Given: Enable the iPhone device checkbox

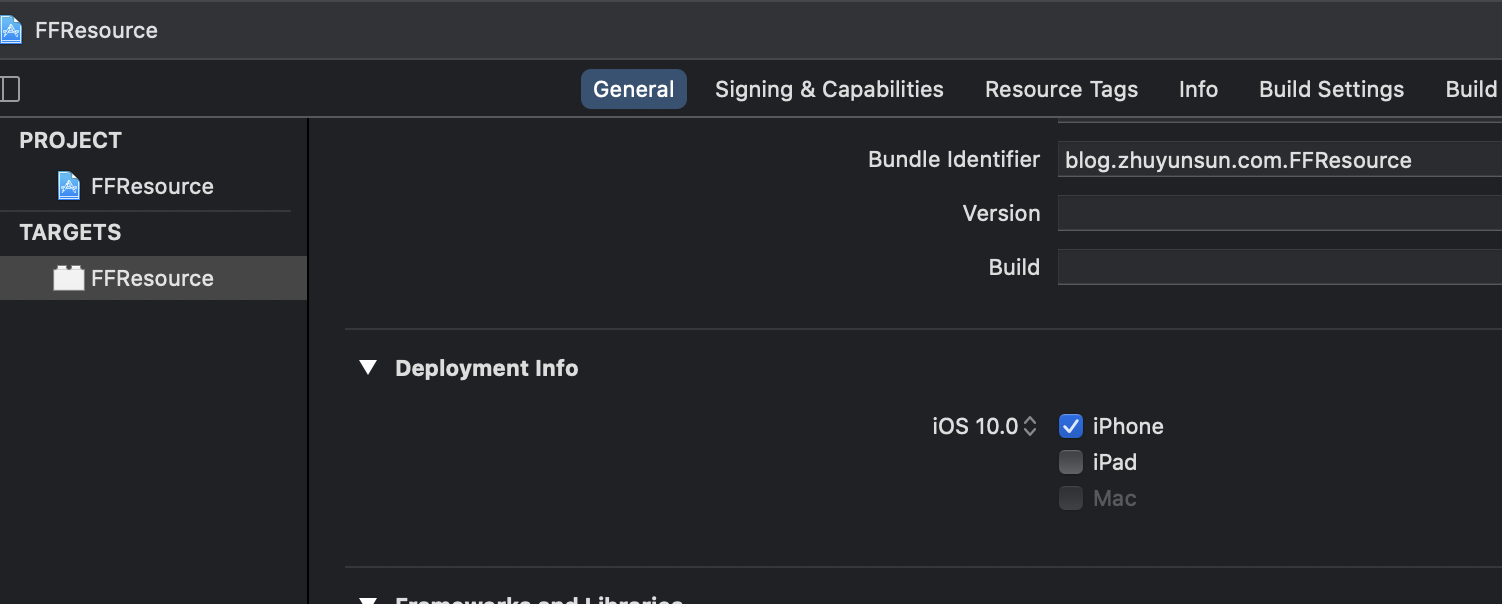Looking at the screenshot, I should [1071, 426].
